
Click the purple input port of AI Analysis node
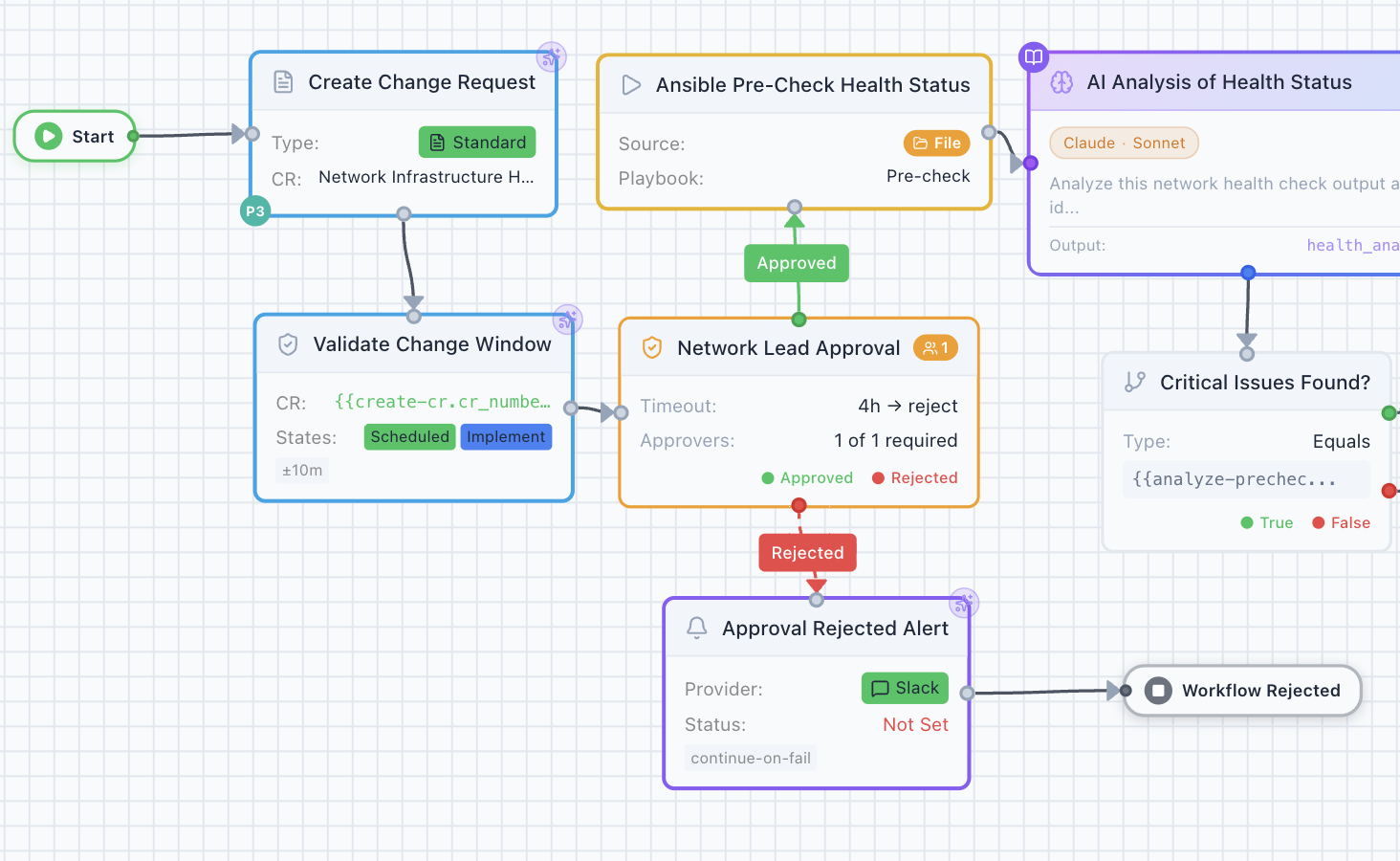coord(1030,163)
